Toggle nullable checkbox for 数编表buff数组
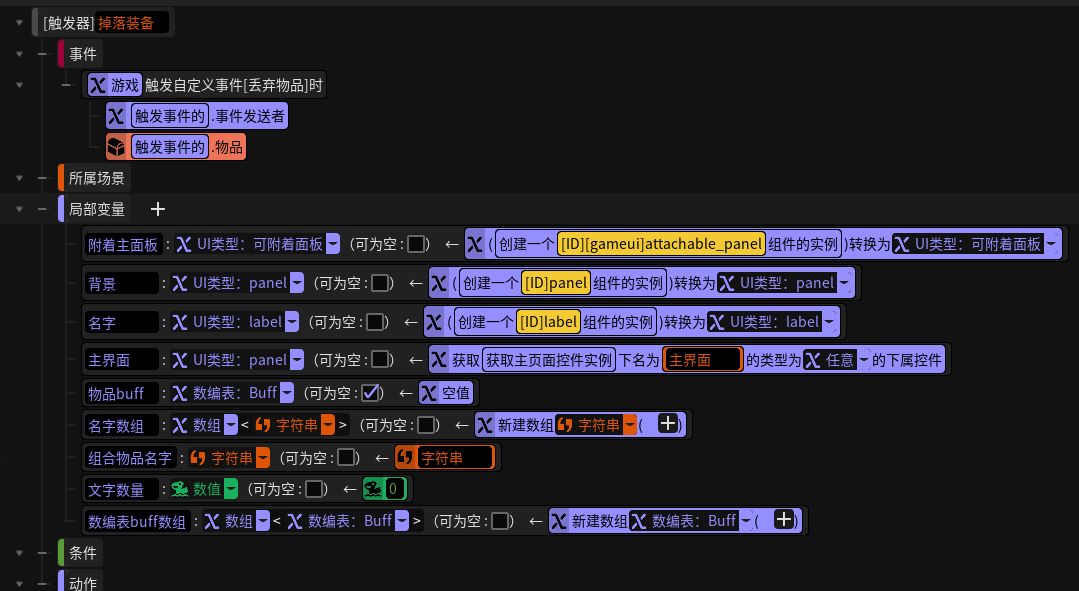Screen dimensions: 1079x591 tap(500, 521)
